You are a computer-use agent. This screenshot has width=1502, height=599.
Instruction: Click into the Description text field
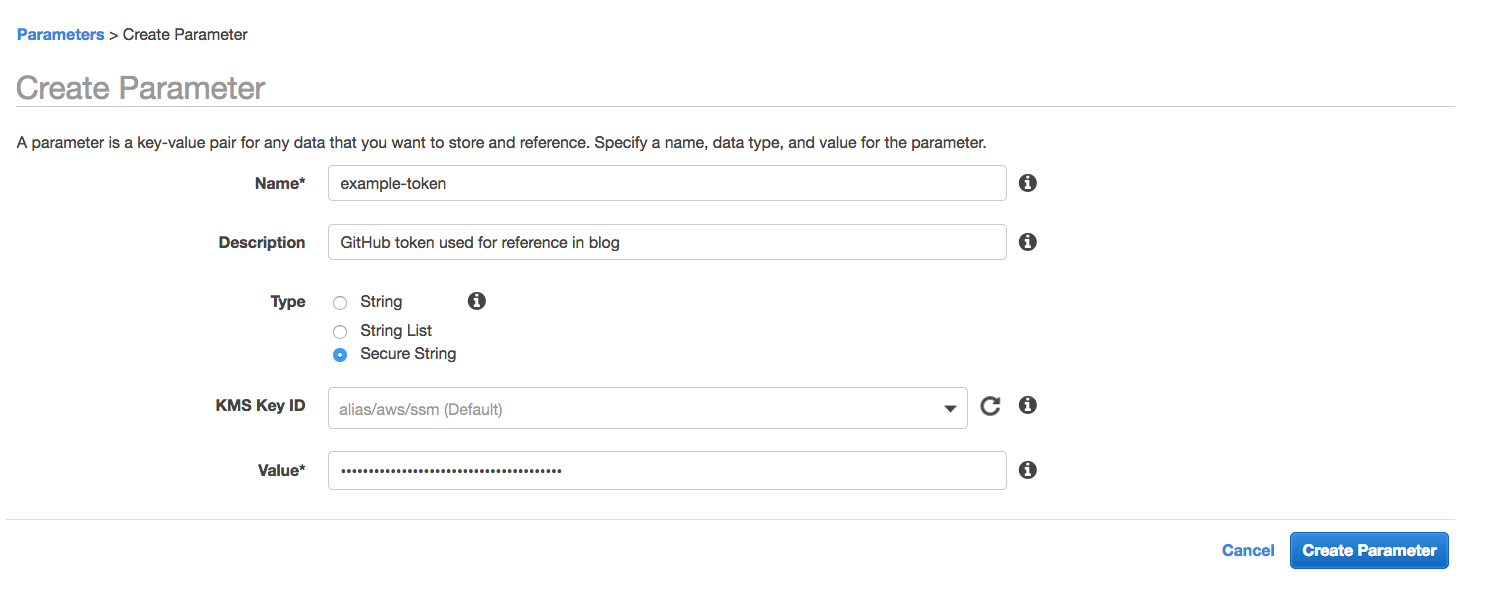click(667, 242)
